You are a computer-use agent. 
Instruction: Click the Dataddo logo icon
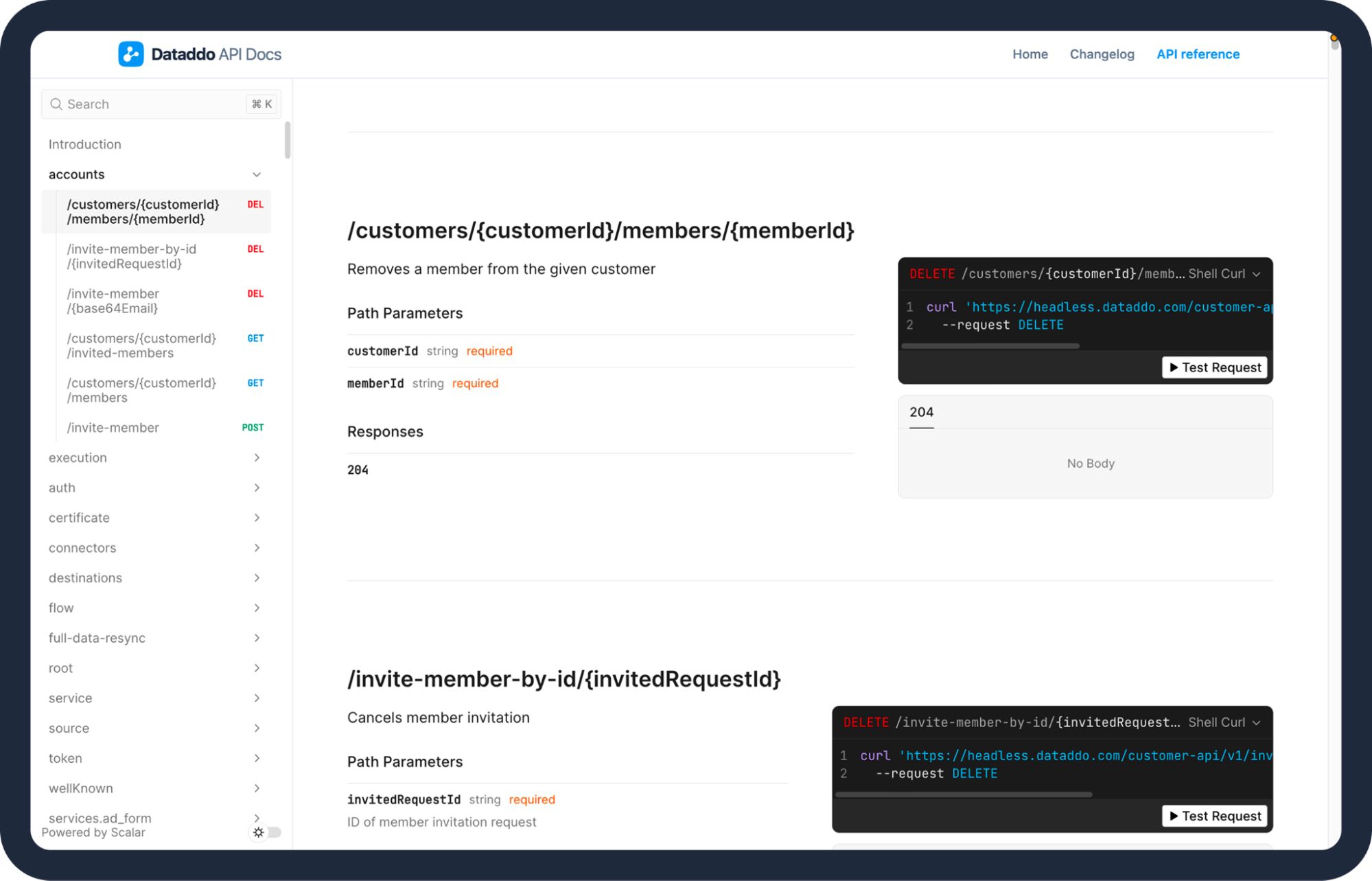(130, 54)
